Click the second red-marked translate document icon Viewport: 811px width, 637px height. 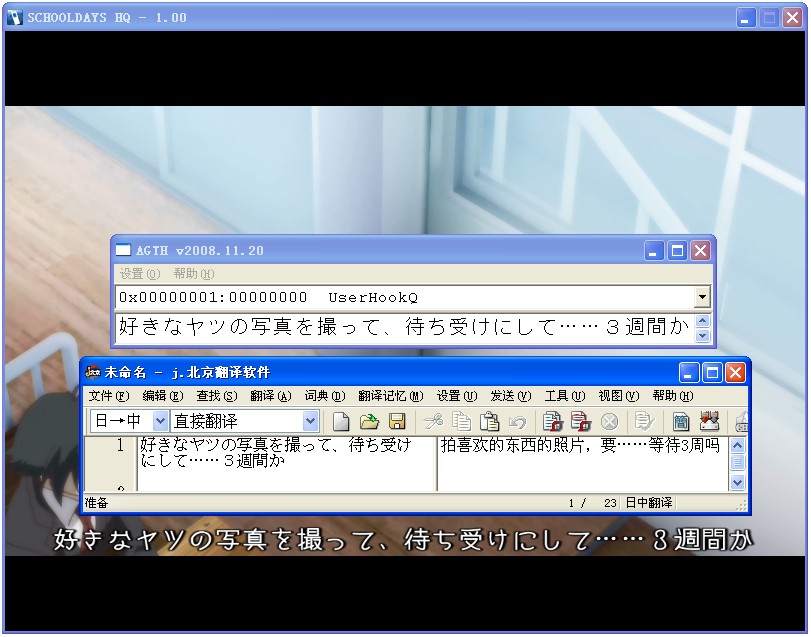coord(581,421)
